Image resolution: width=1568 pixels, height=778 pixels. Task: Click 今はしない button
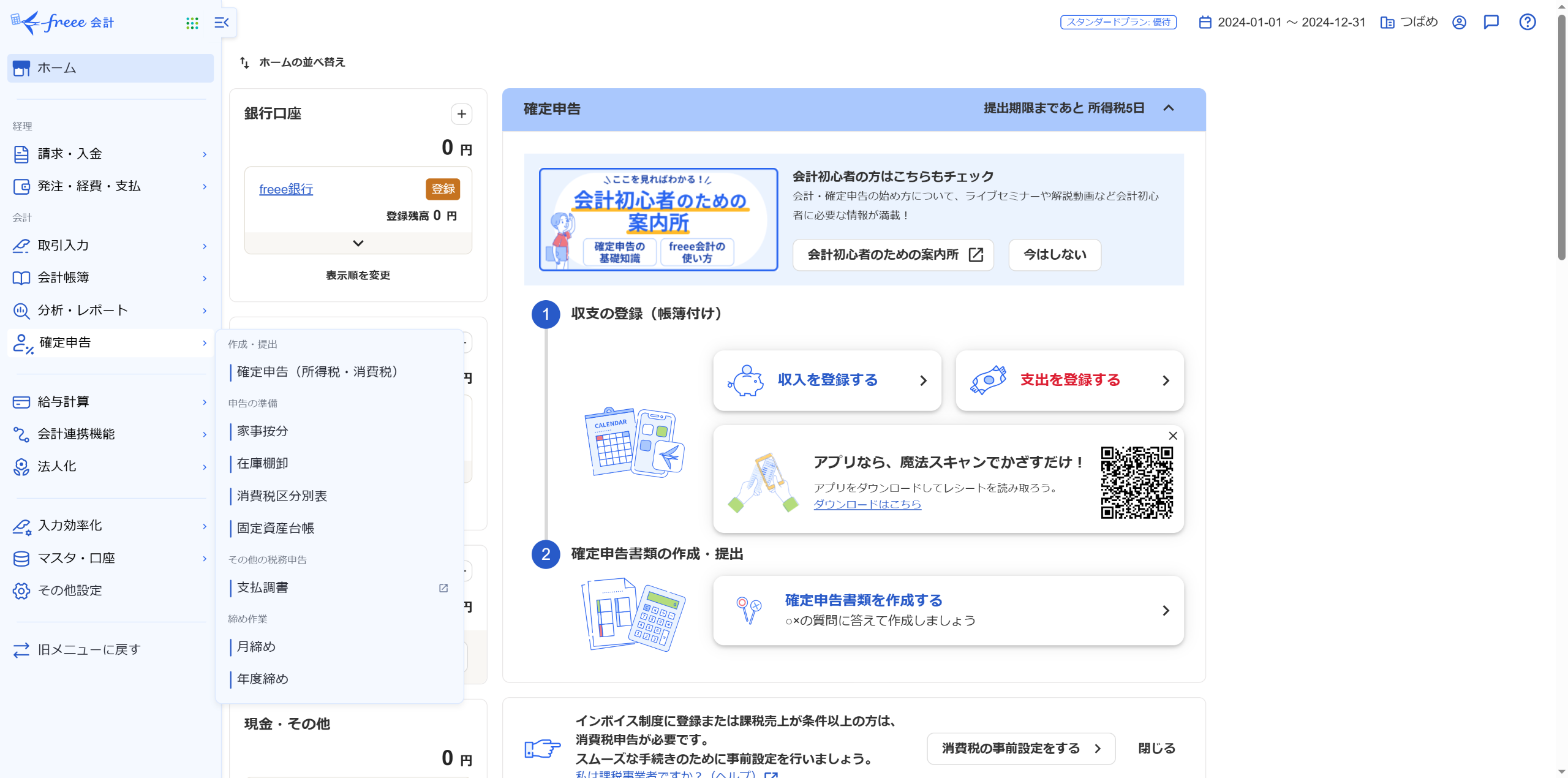1054,255
